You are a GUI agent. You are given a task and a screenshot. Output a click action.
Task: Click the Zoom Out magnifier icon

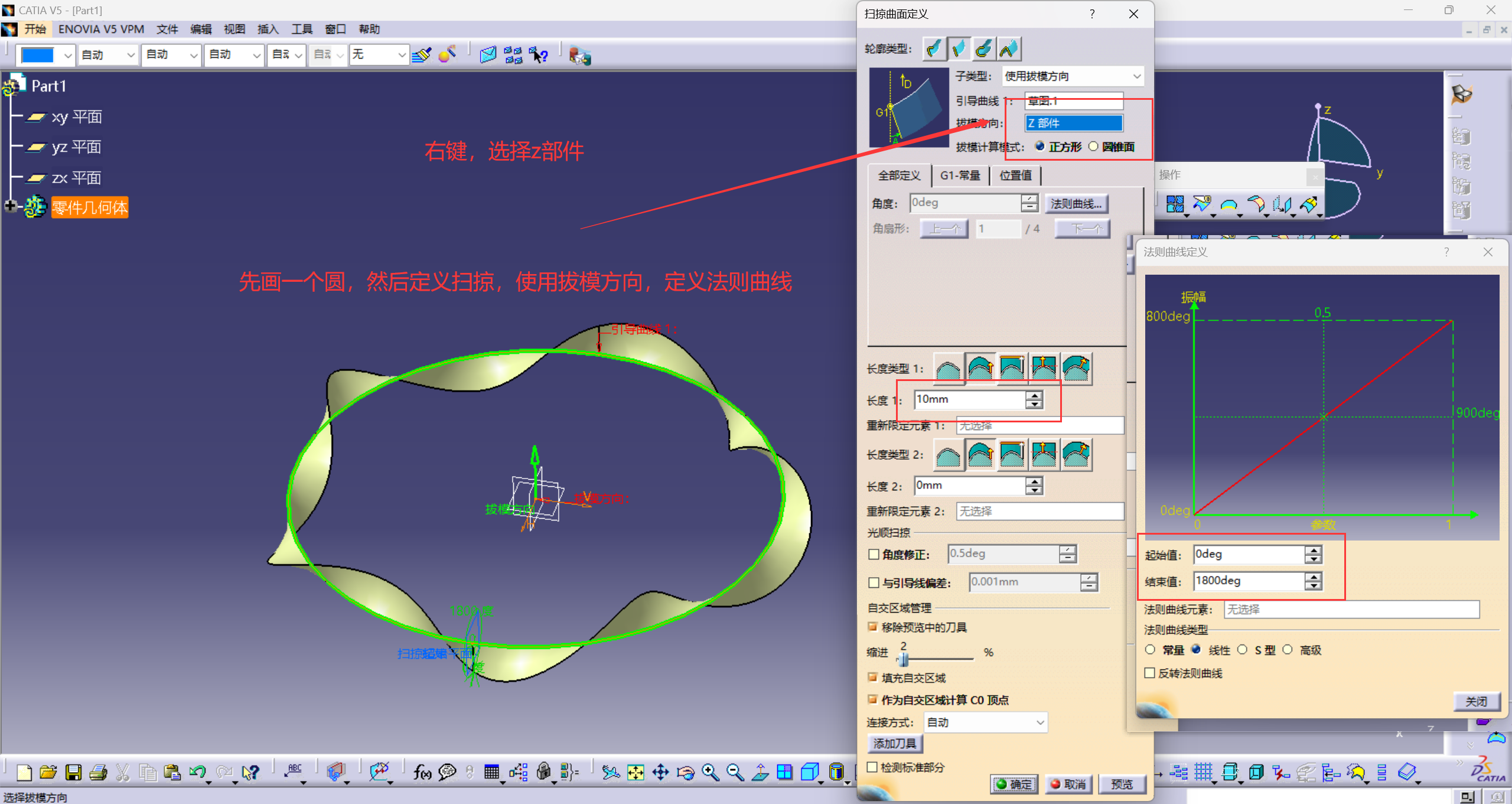(735, 772)
